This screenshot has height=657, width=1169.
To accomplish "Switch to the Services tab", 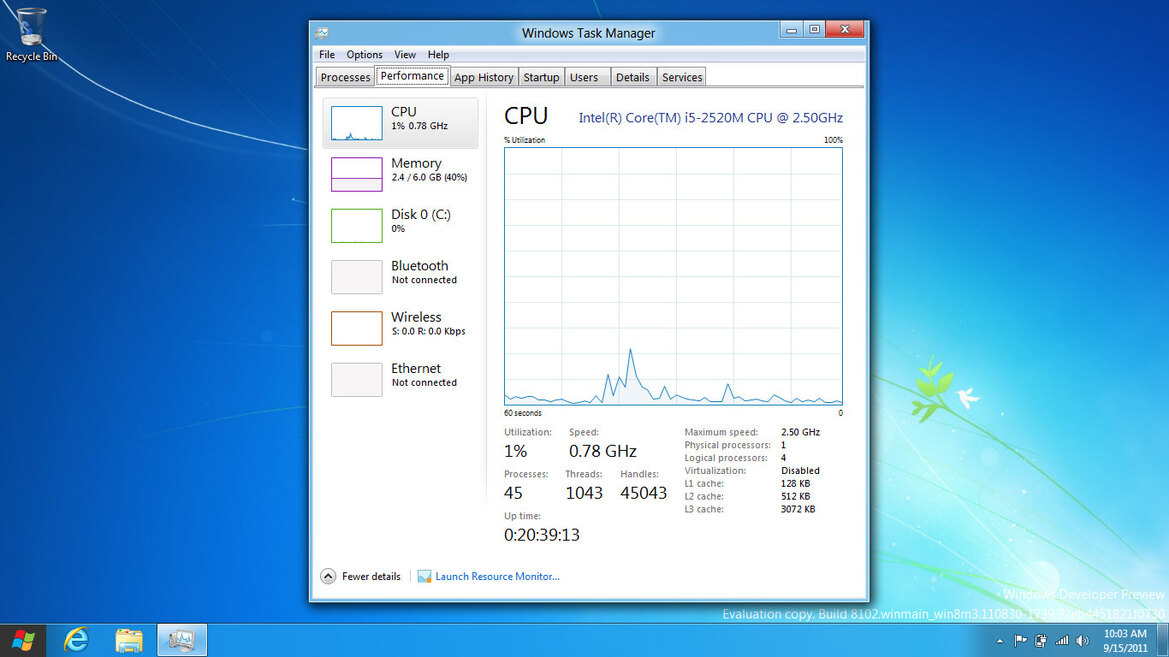I will pos(682,78).
